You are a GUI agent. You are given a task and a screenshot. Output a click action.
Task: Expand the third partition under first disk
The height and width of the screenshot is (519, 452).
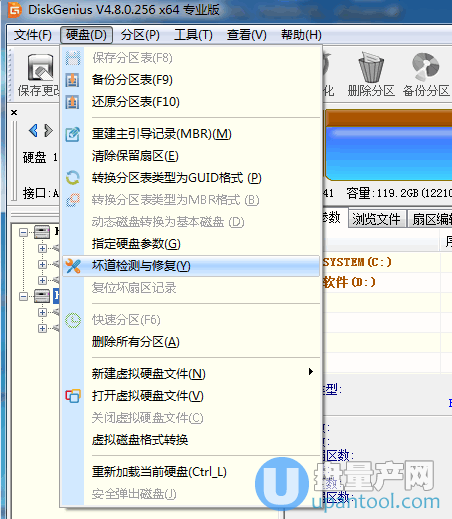(42, 280)
